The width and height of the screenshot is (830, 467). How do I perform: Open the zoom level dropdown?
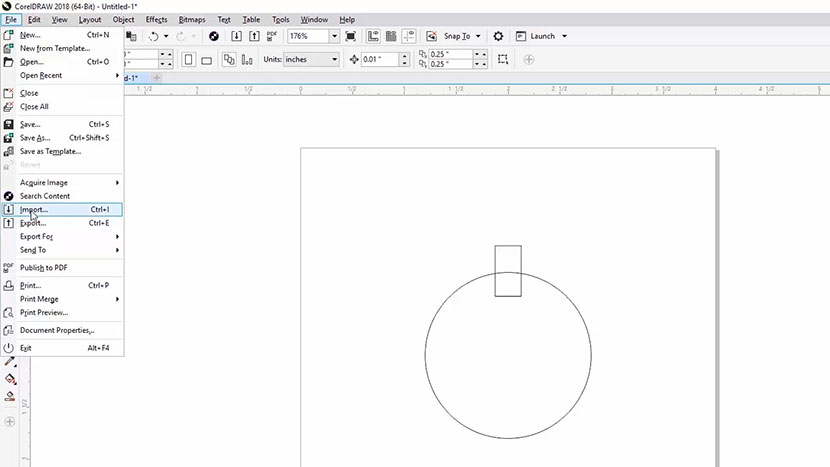(333, 36)
